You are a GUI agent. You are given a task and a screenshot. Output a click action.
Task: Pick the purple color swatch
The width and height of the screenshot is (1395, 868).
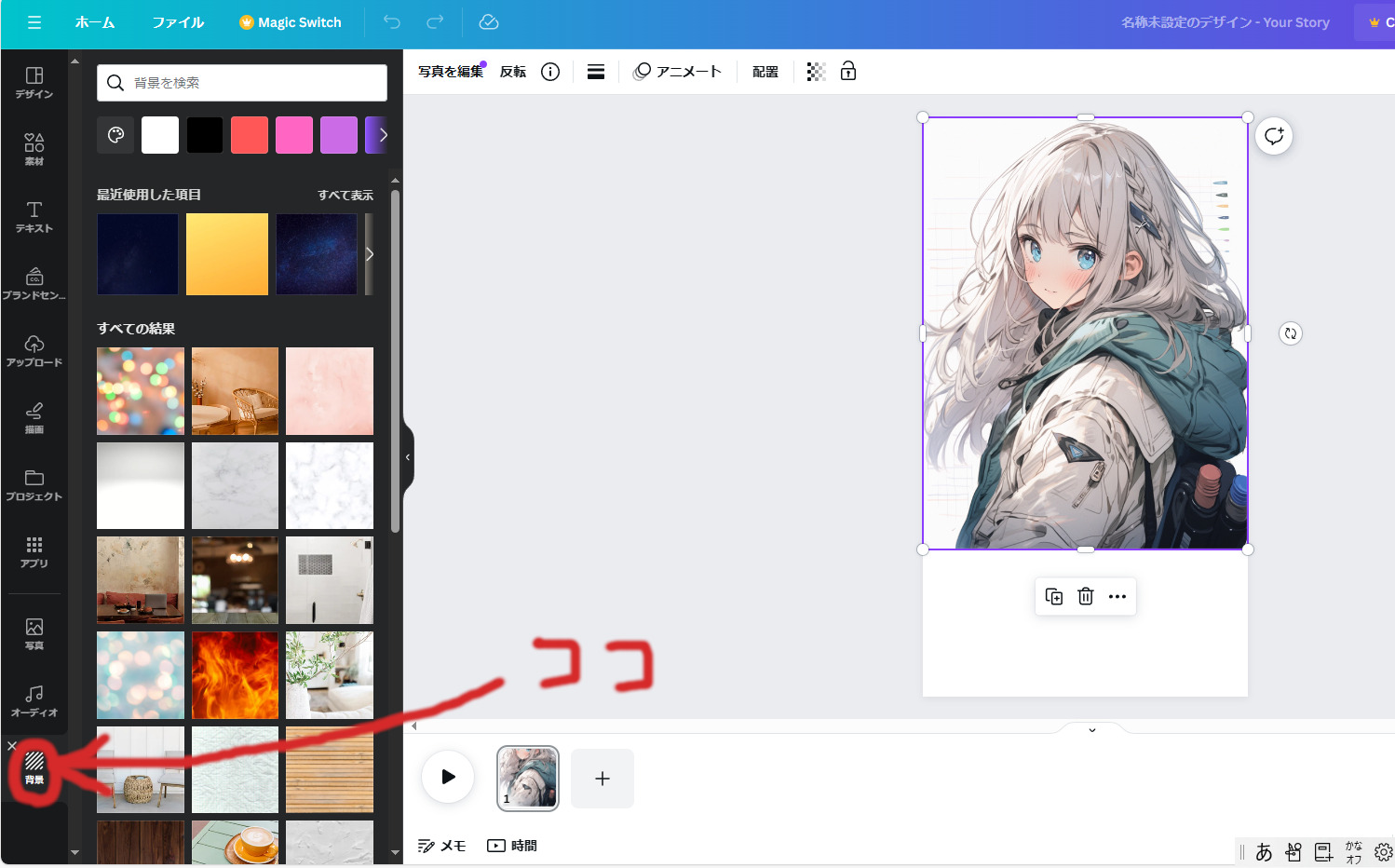coord(339,135)
